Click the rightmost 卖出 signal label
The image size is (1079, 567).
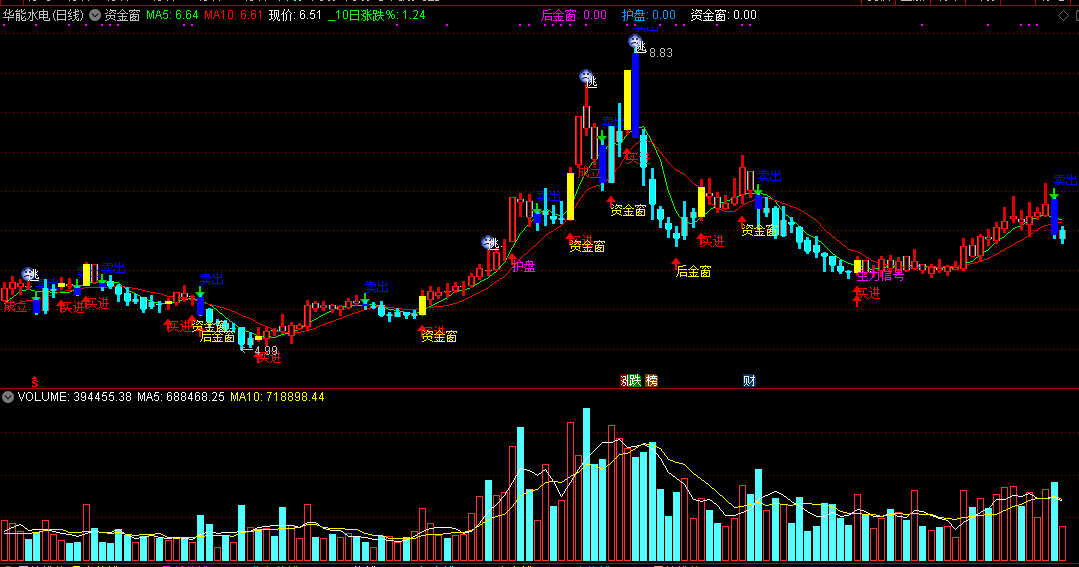coord(1066,180)
